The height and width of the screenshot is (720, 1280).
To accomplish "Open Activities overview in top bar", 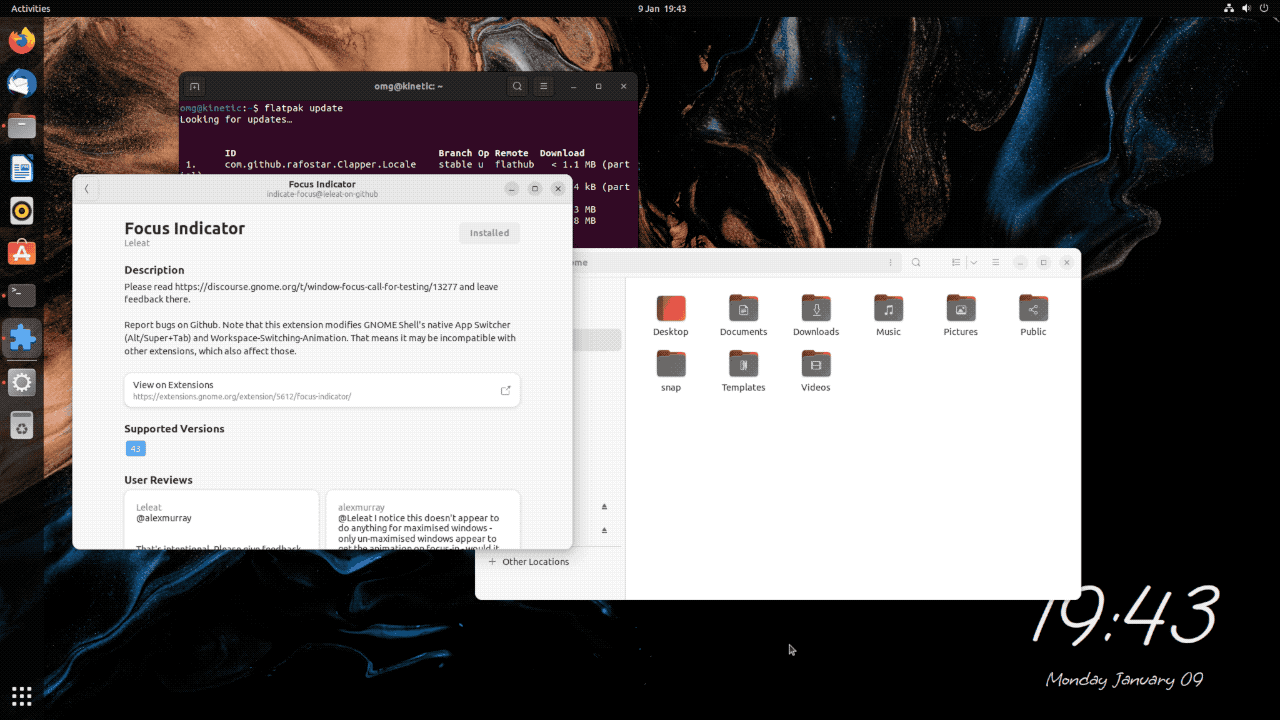I will (x=30, y=8).
